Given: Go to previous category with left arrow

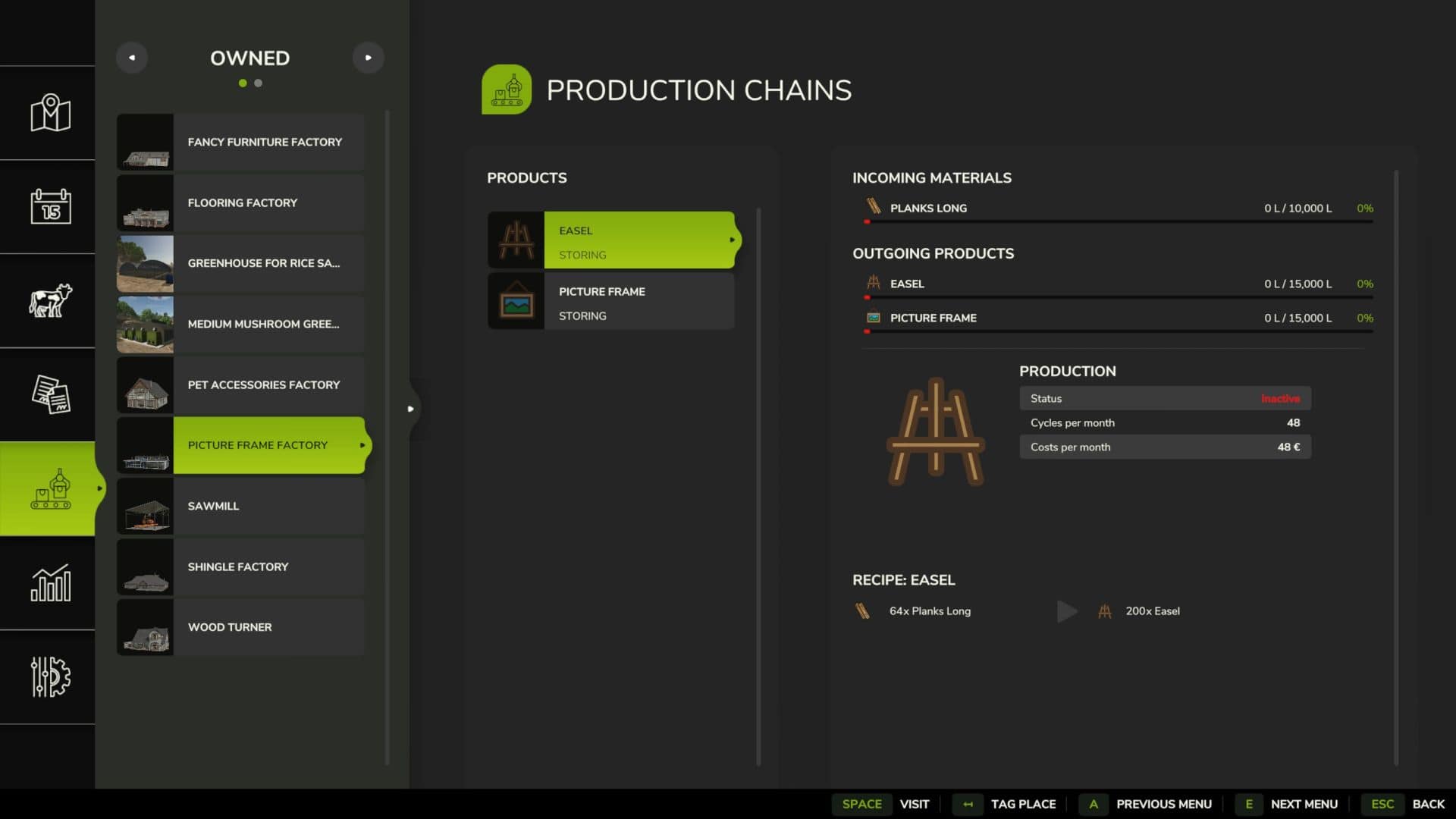Looking at the screenshot, I should coord(132,58).
